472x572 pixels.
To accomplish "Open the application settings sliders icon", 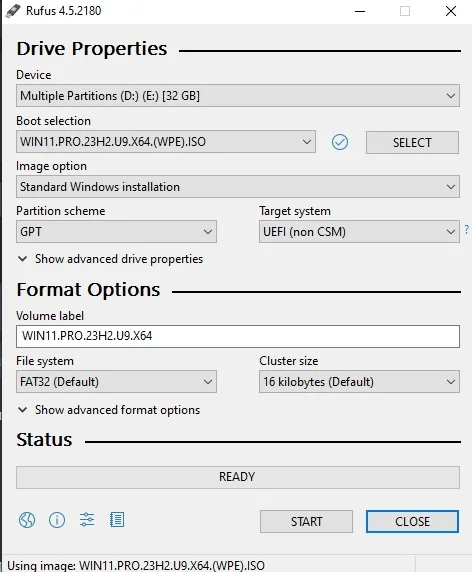I will [87, 519].
